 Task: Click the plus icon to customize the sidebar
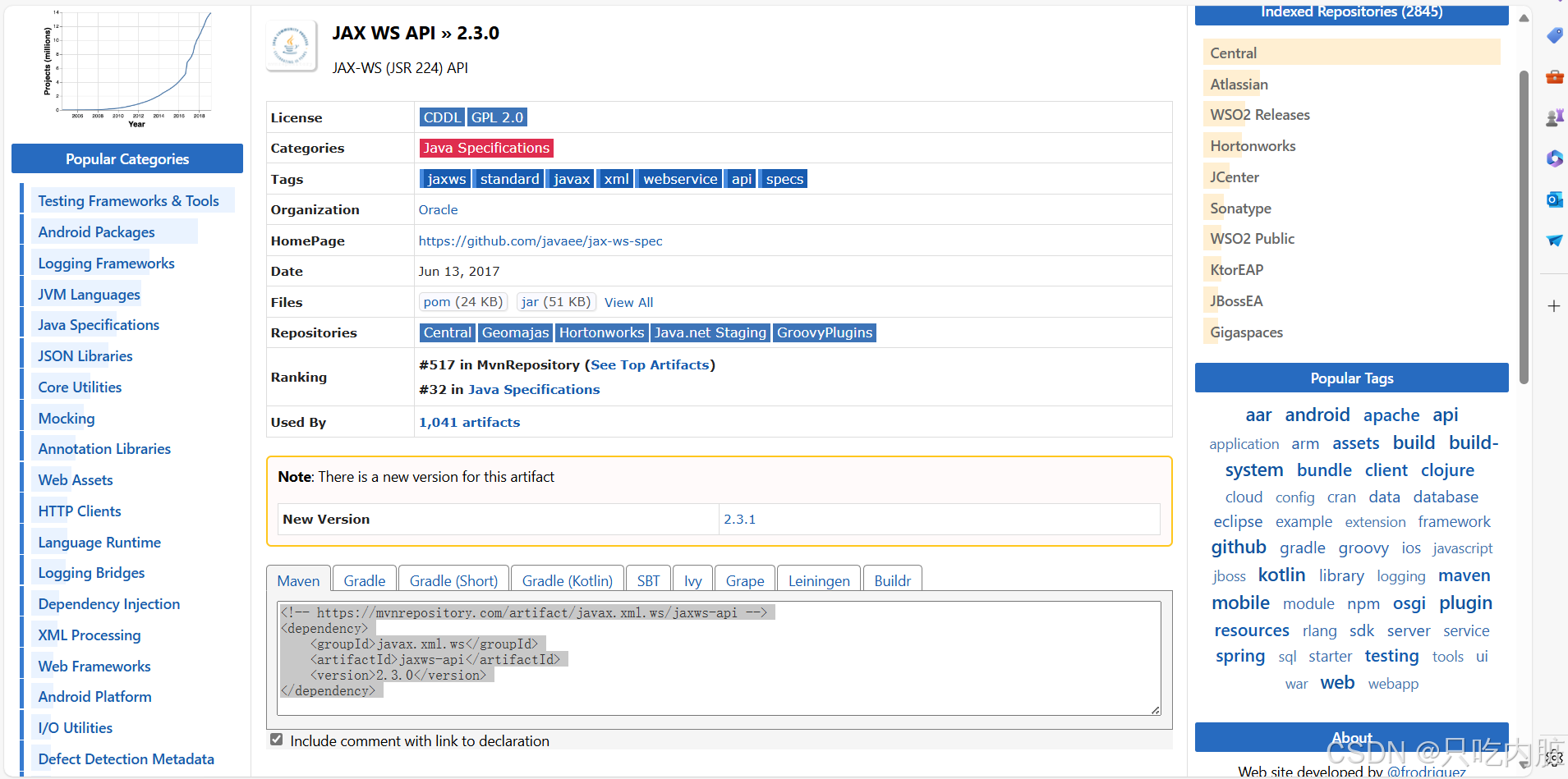(x=1554, y=306)
